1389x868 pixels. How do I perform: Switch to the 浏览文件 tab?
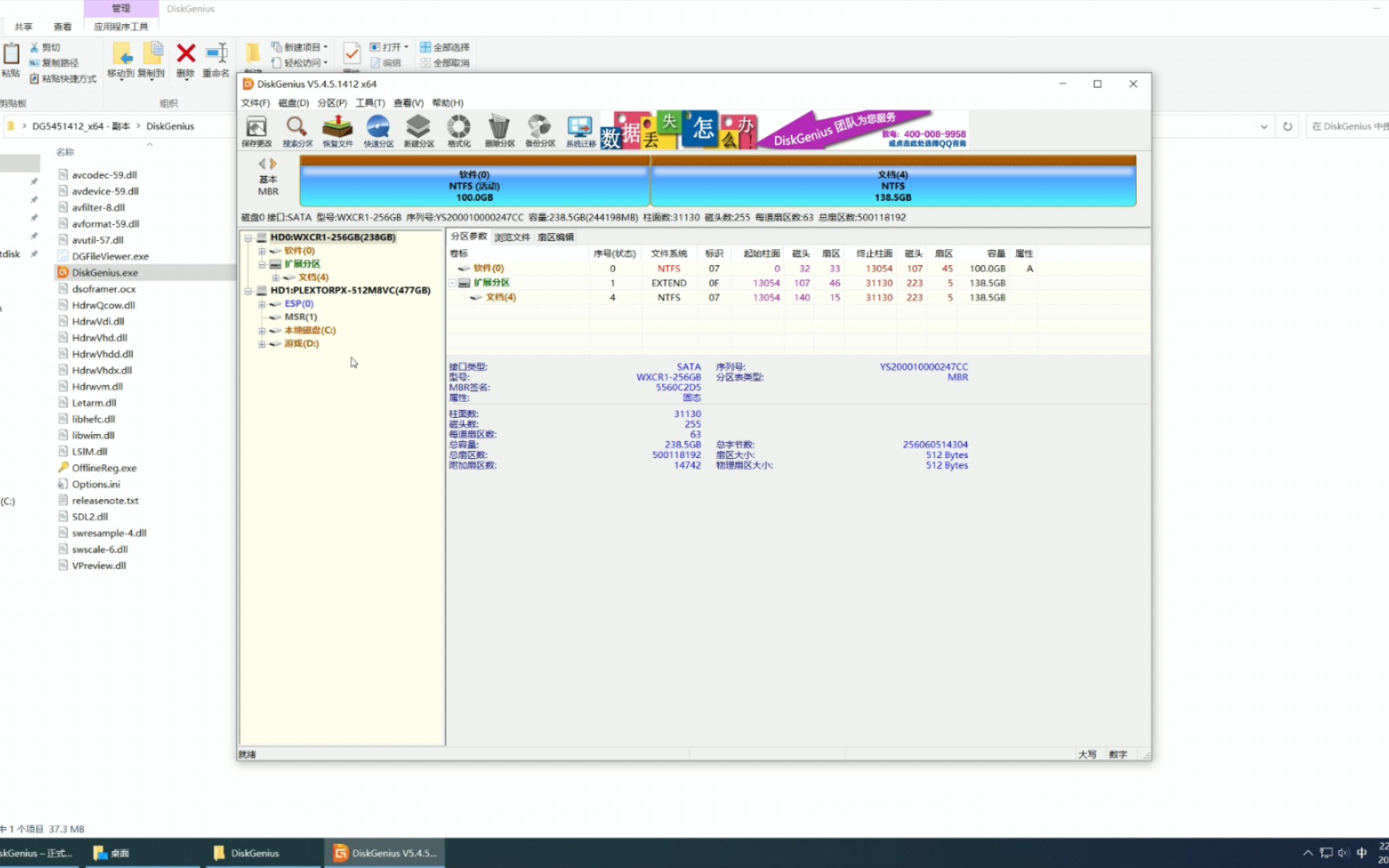(x=512, y=237)
